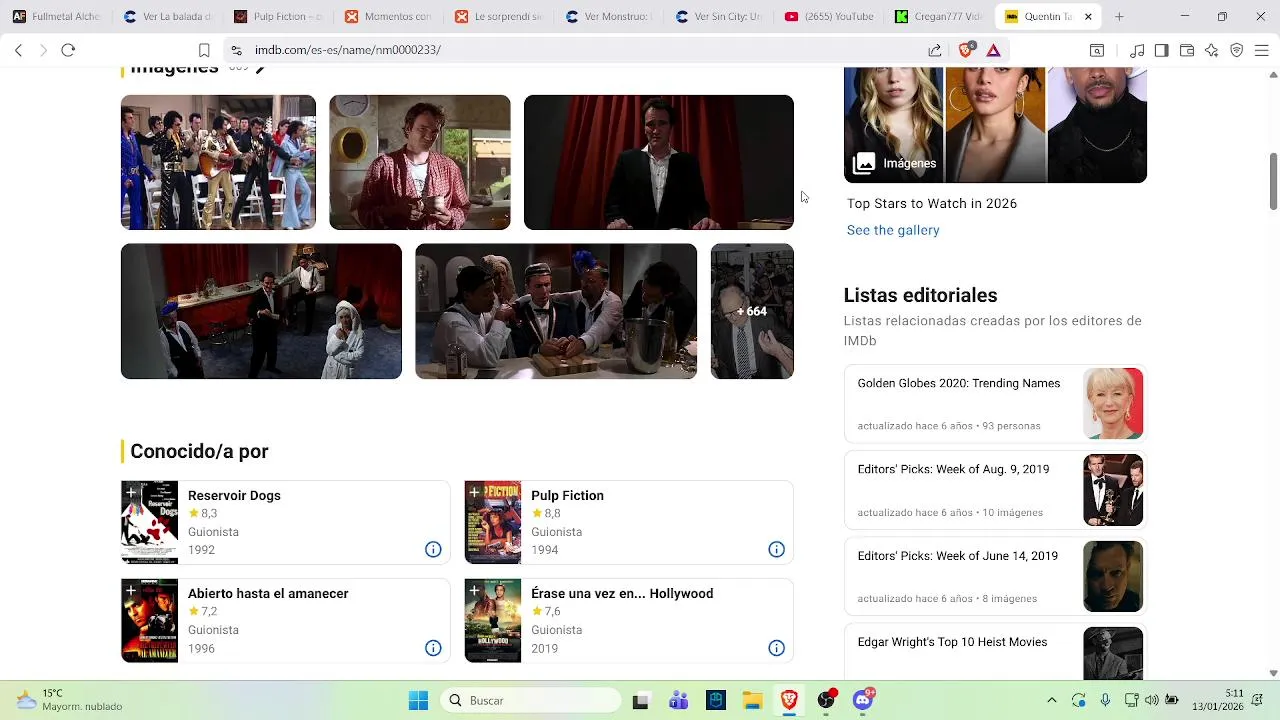This screenshot has height=720, width=1280.
Task: Open the share page icon in address bar
Action: 935,50
